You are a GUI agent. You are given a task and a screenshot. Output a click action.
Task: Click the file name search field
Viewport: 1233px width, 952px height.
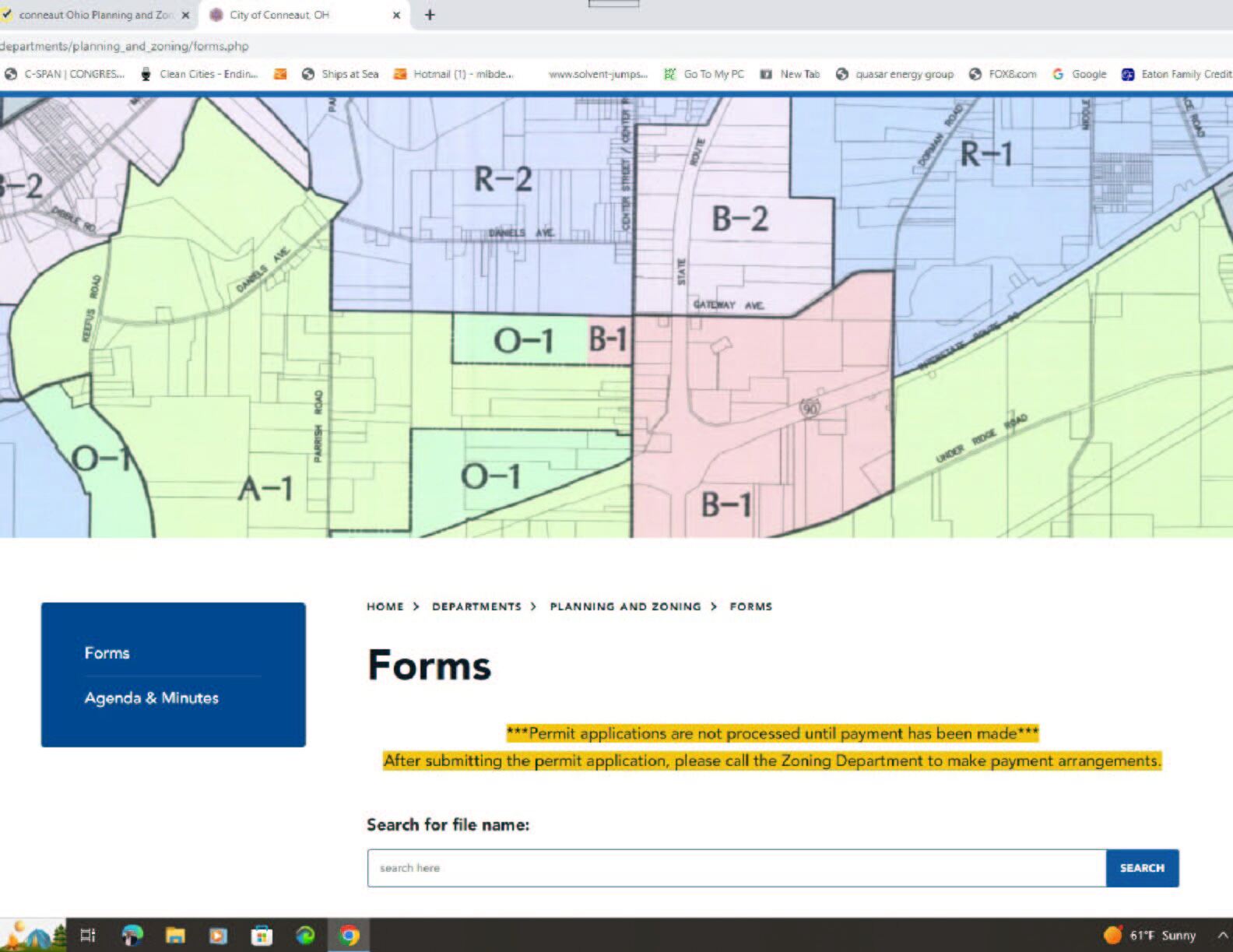[x=736, y=868]
